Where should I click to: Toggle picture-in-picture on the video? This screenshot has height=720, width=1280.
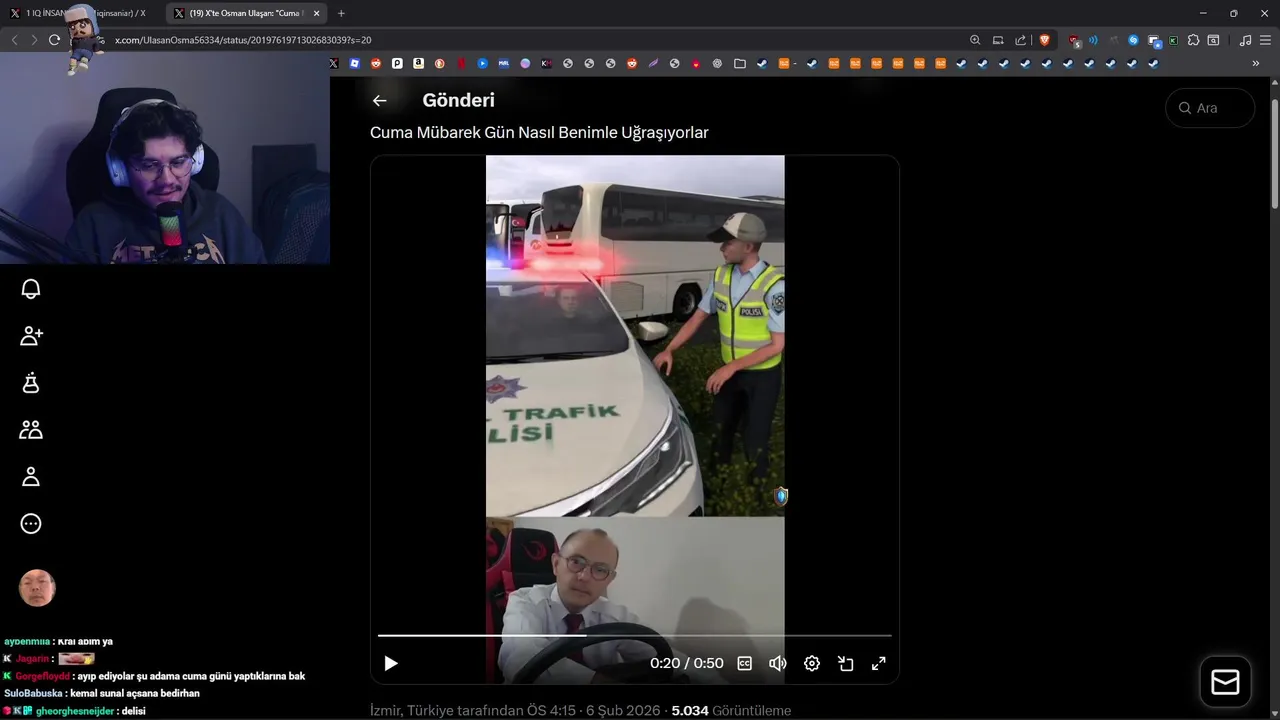pos(845,663)
